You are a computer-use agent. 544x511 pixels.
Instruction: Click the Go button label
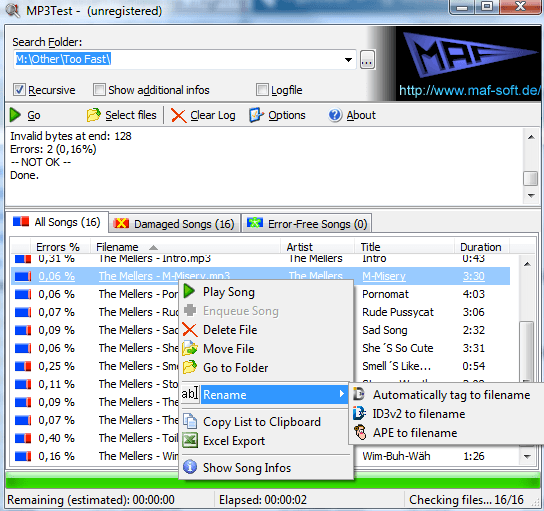(34, 115)
